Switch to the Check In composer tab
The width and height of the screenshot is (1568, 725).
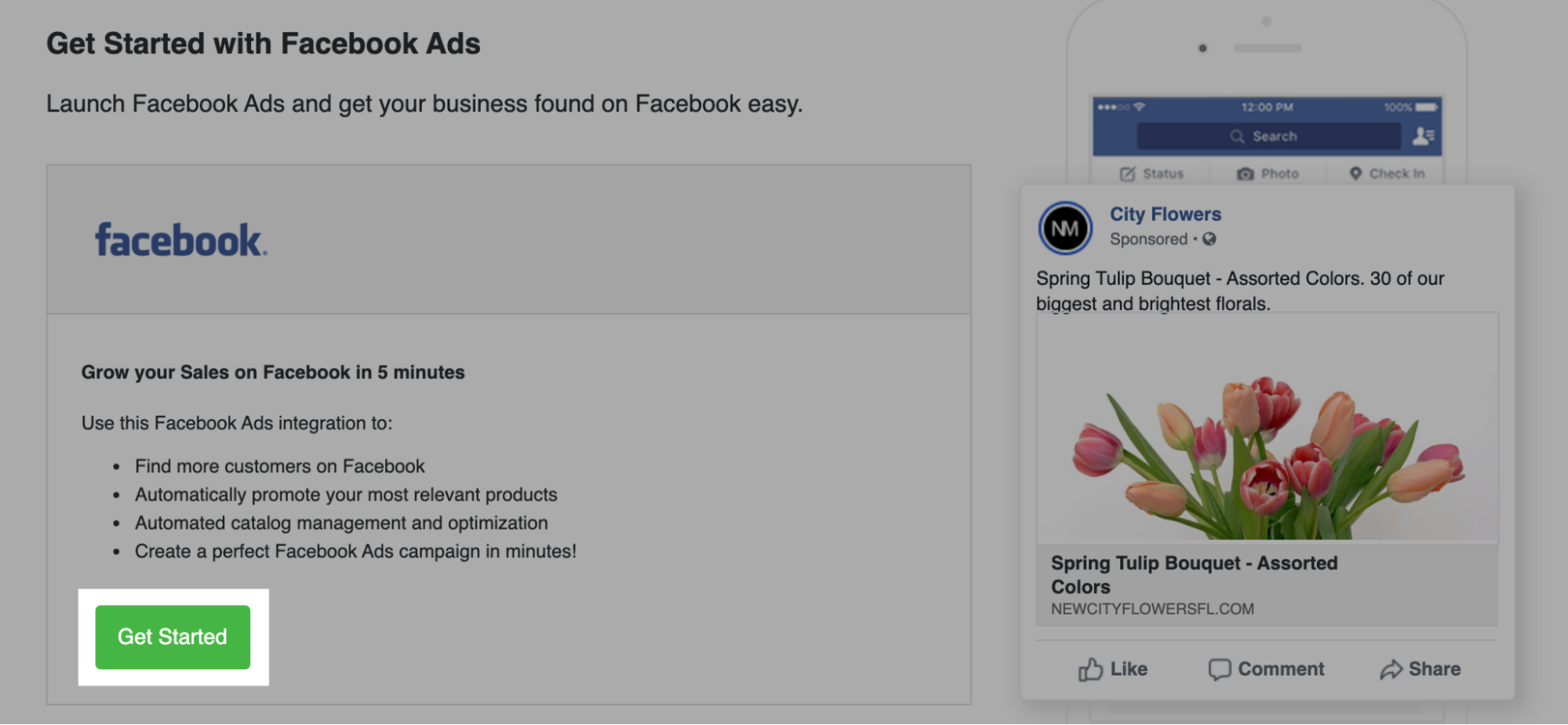coord(1386,173)
